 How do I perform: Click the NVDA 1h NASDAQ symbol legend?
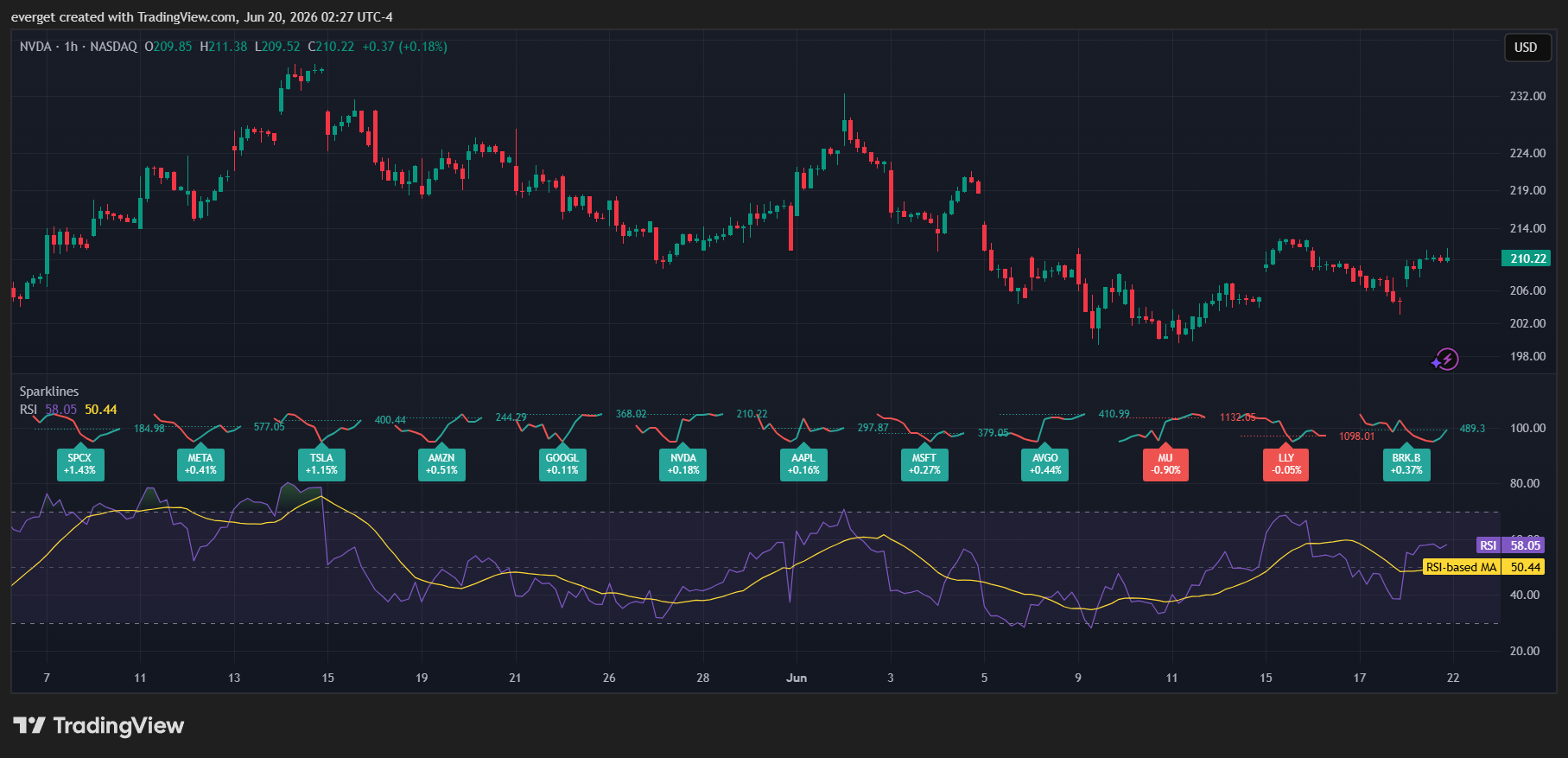79,47
